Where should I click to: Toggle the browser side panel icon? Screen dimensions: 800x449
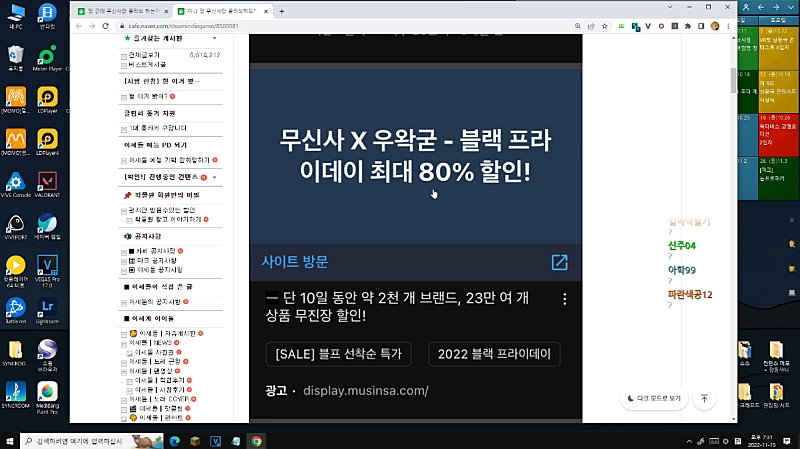point(701,26)
